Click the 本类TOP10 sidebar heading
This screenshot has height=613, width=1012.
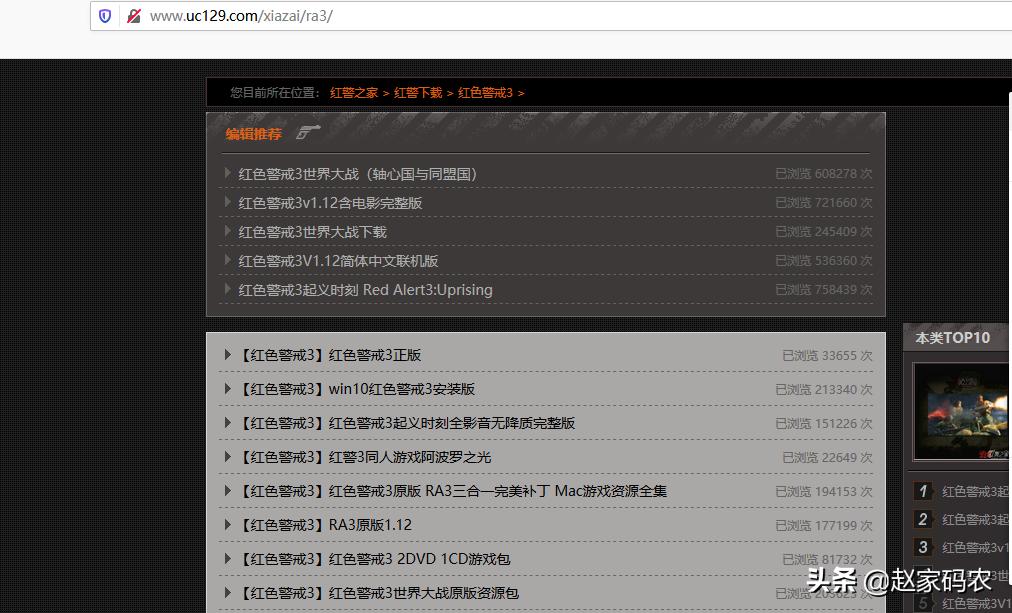pos(953,338)
